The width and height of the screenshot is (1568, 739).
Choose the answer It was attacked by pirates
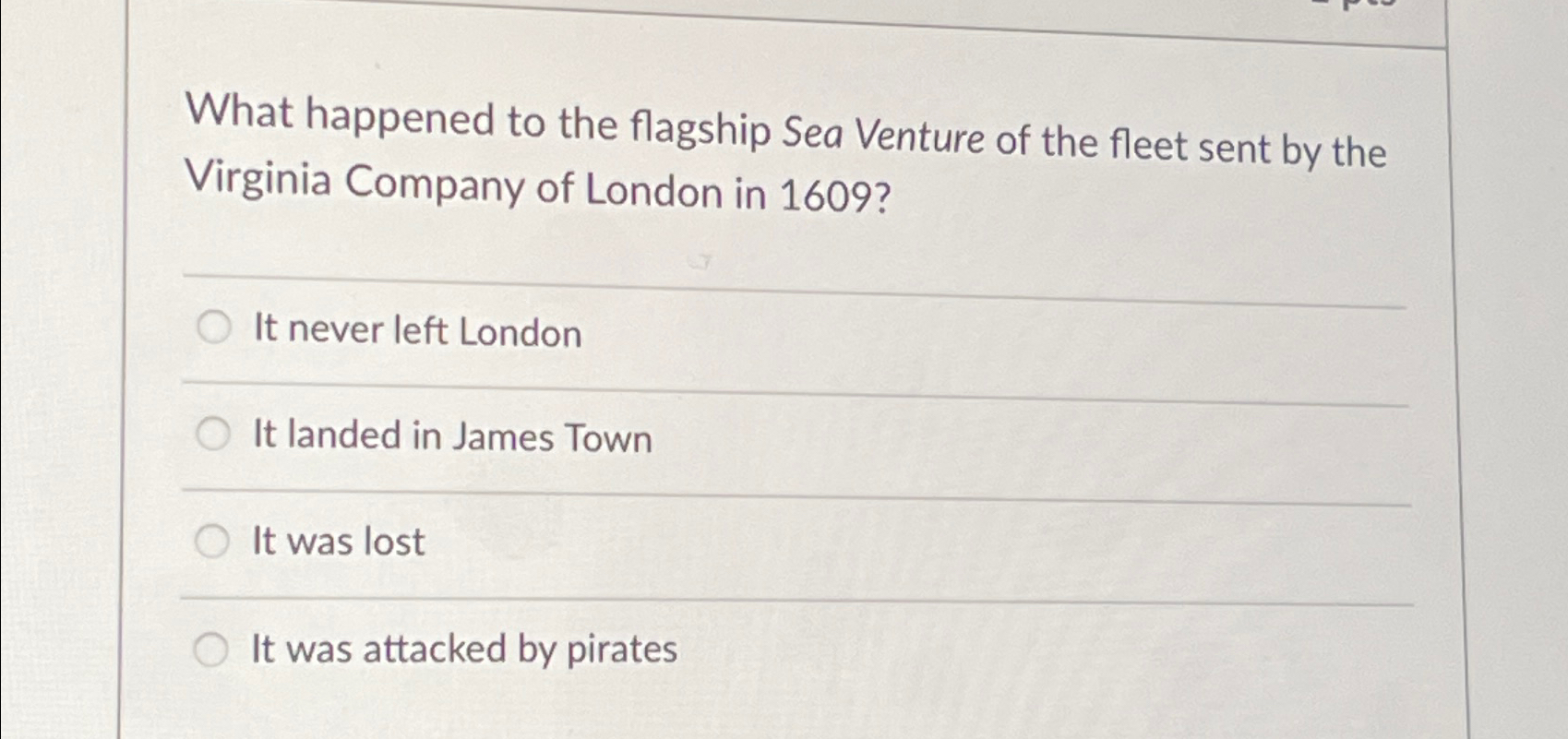pyautogui.click(x=215, y=649)
